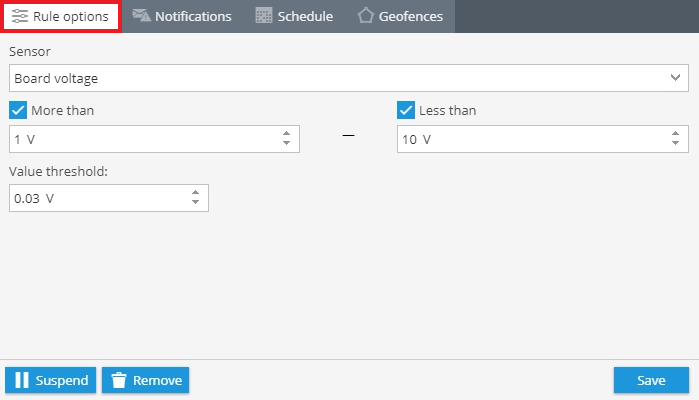Click the trash can icon on Remove
Viewport: 699px width, 400px height.
pos(119,380)
